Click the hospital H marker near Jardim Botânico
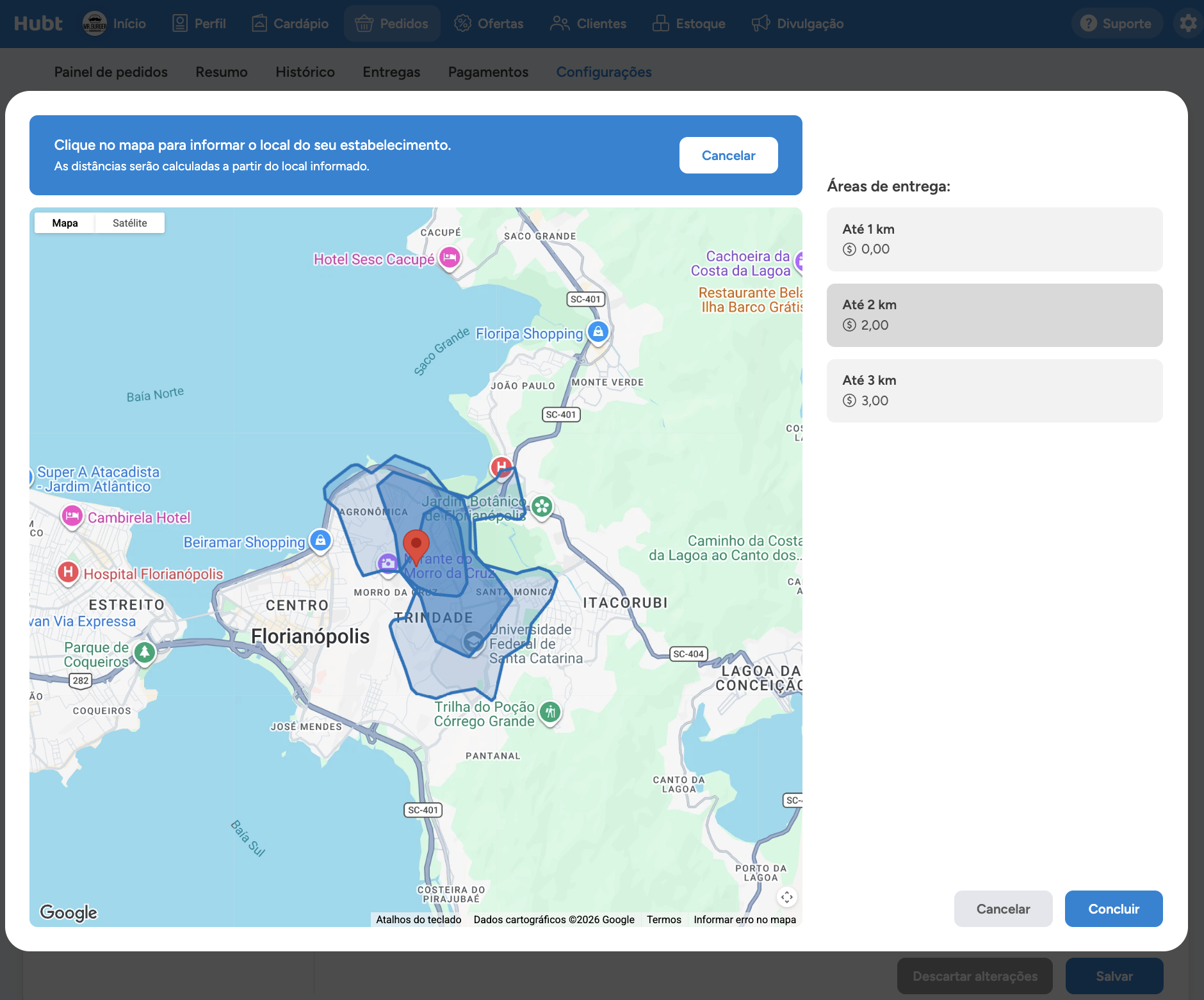Screen dimensions: 1204x1000 (501, 467)
